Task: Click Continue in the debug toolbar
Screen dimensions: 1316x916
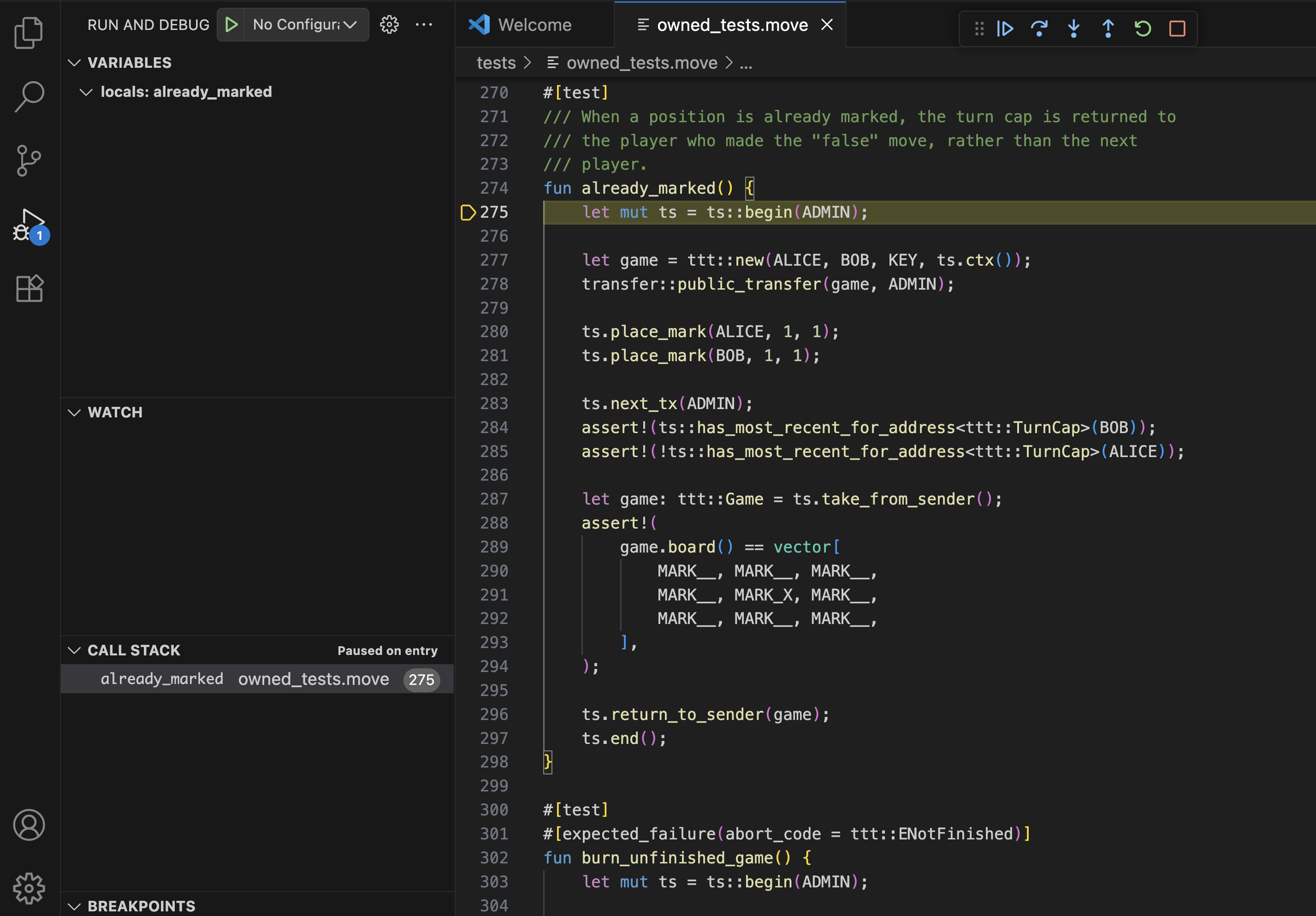Action: pyautogui.click(x=1005, y=29)
